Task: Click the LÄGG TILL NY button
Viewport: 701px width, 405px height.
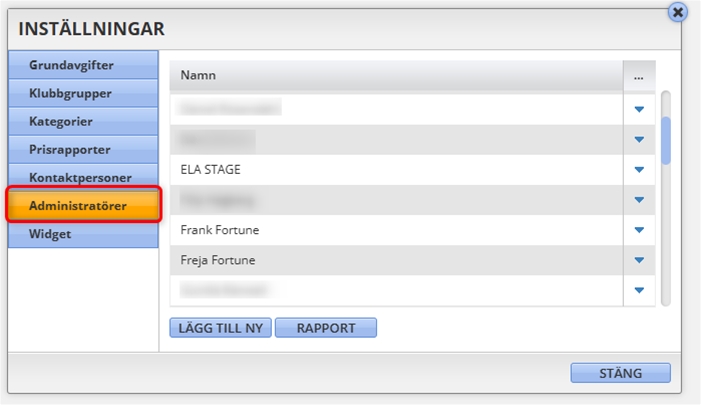Action: (x=220, y=328)
